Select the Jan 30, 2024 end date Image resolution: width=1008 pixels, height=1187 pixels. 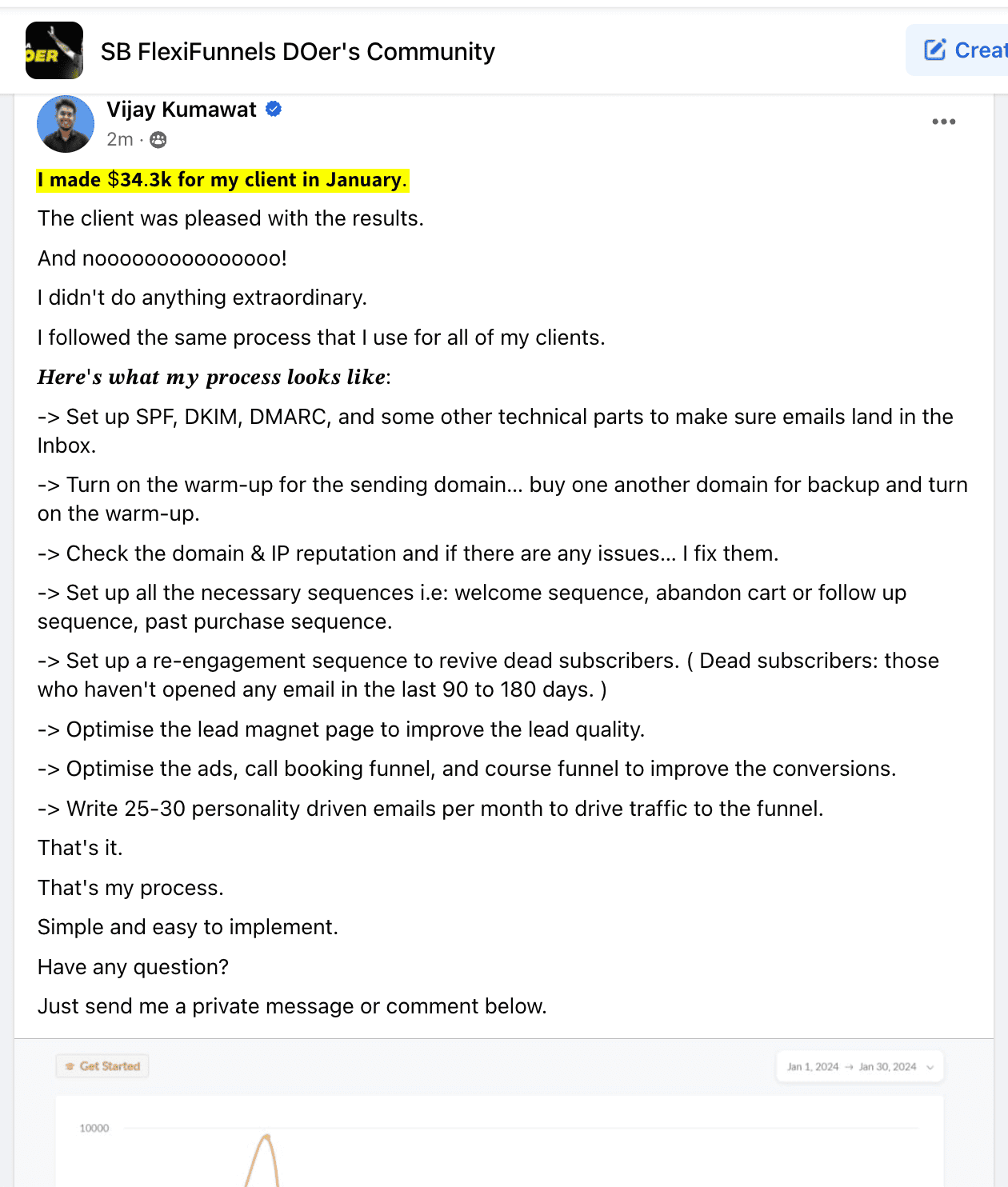tap(887, 1067)
